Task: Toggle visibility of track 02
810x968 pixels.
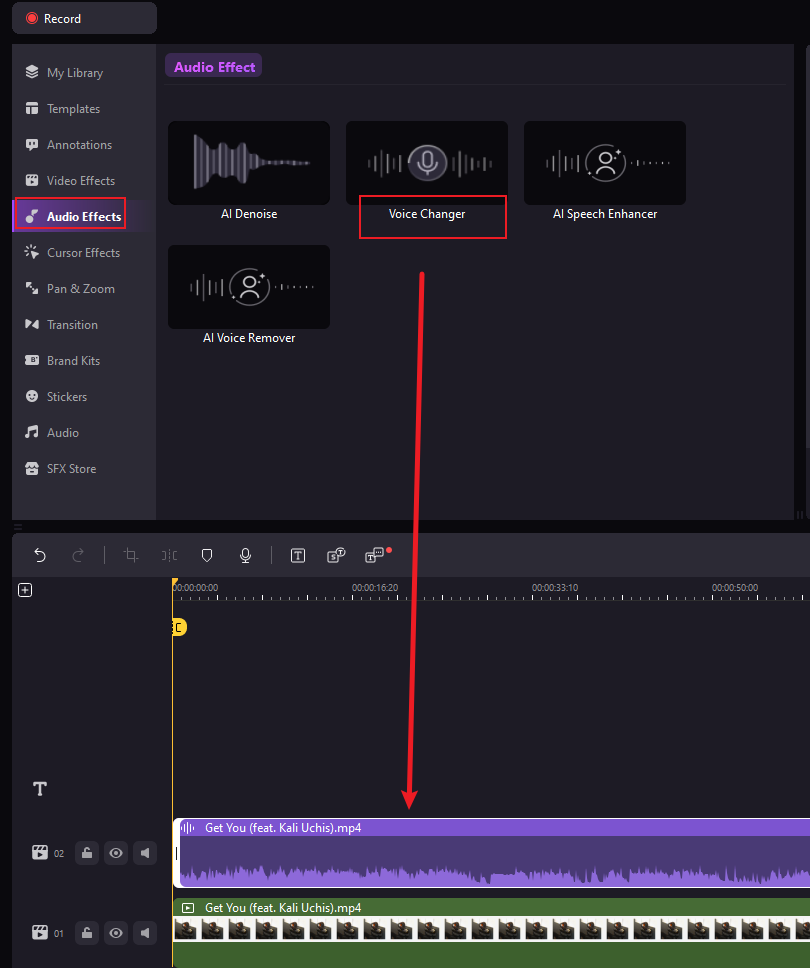Action: pyautogui.click(x=115, y=853)
